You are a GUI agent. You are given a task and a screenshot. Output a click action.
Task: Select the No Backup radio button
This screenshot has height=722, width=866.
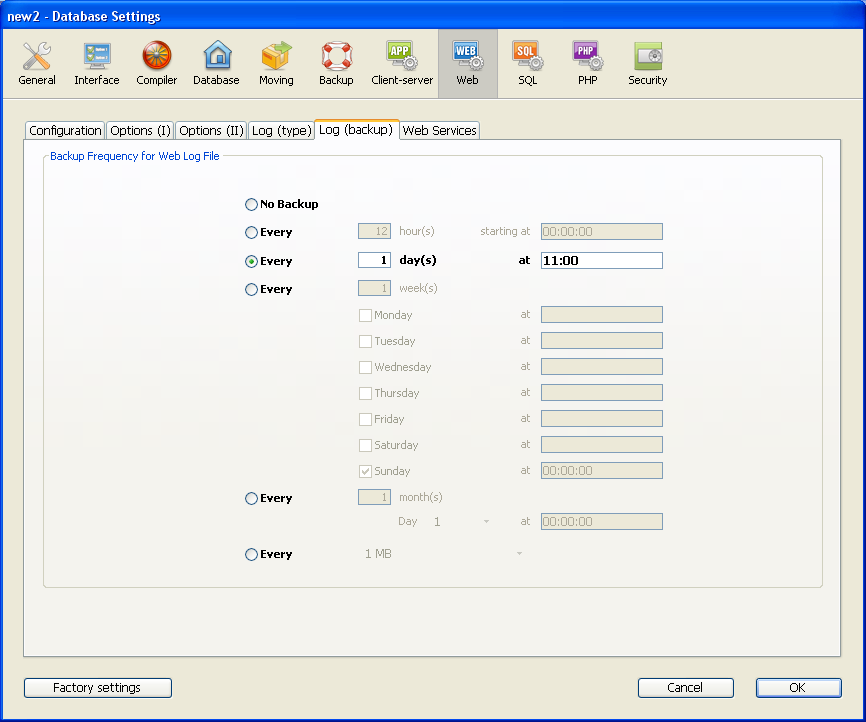251,205
